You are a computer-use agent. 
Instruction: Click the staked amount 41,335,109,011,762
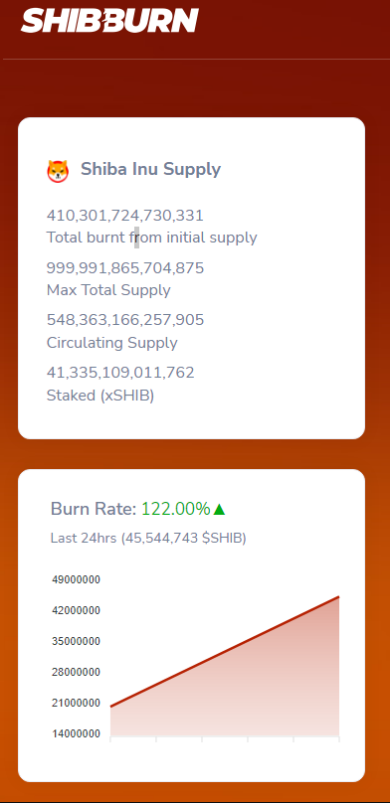(x=121, y=372)
